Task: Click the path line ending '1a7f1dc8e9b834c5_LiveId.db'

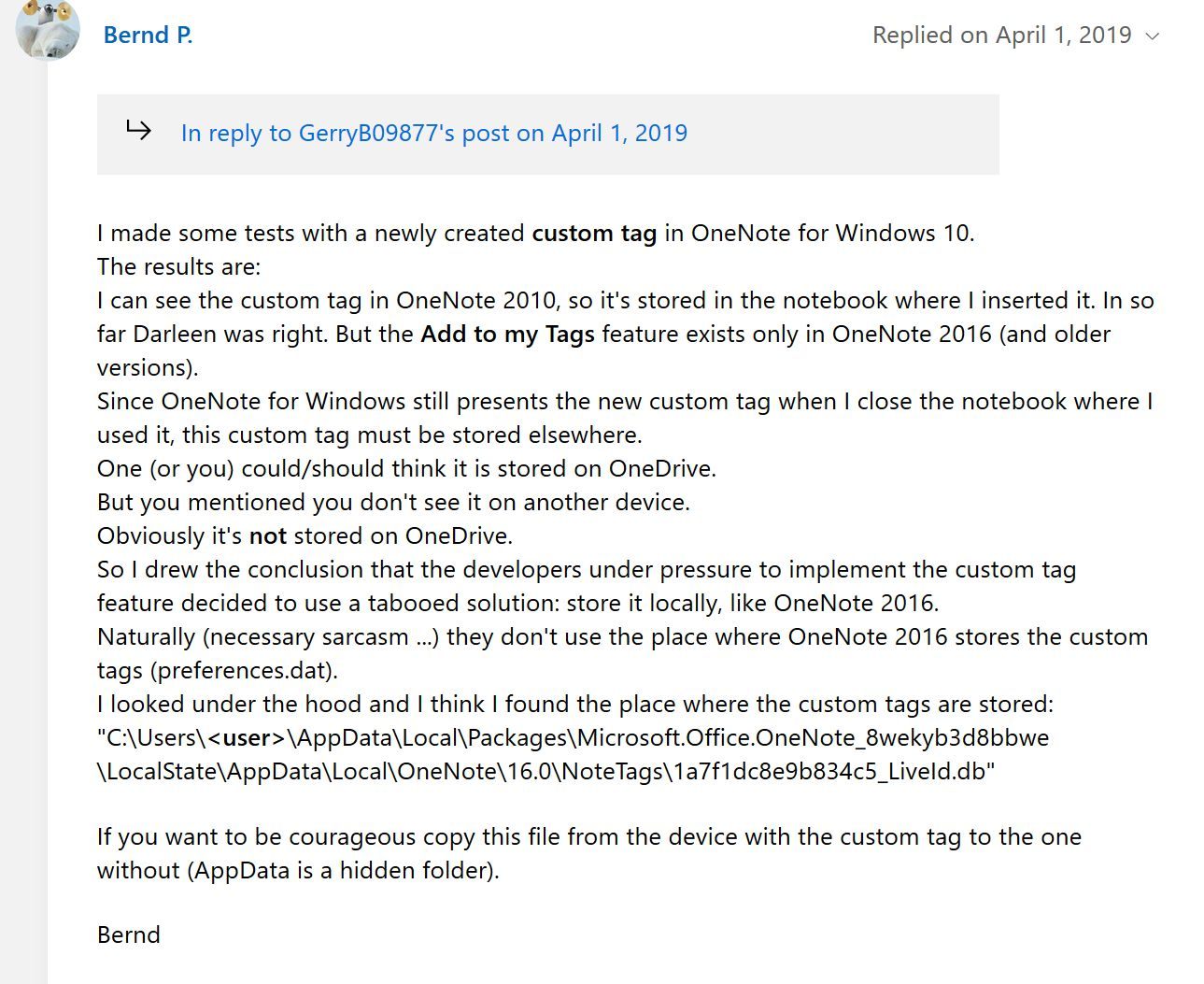Action: point(545,772)
